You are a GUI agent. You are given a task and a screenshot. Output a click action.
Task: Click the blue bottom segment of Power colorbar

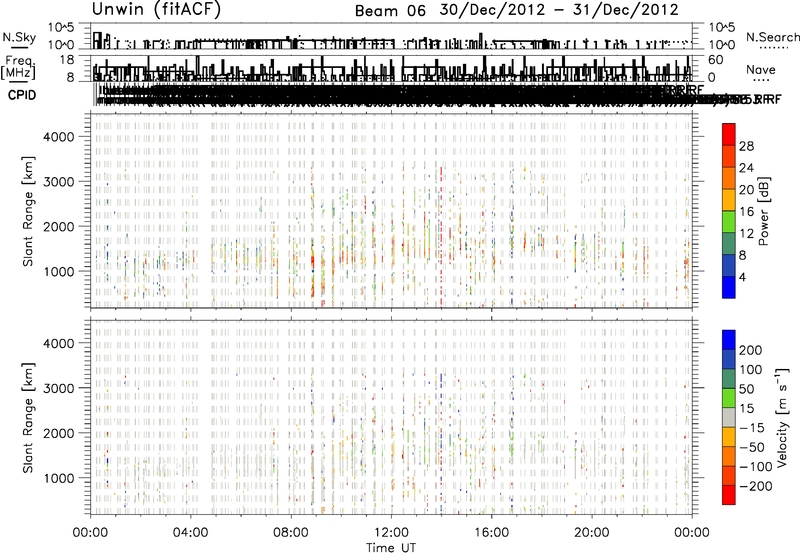coord(729,287)
